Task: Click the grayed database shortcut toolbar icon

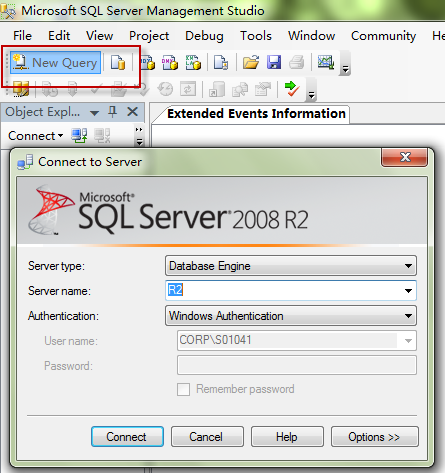Action: tap(217, 89)
